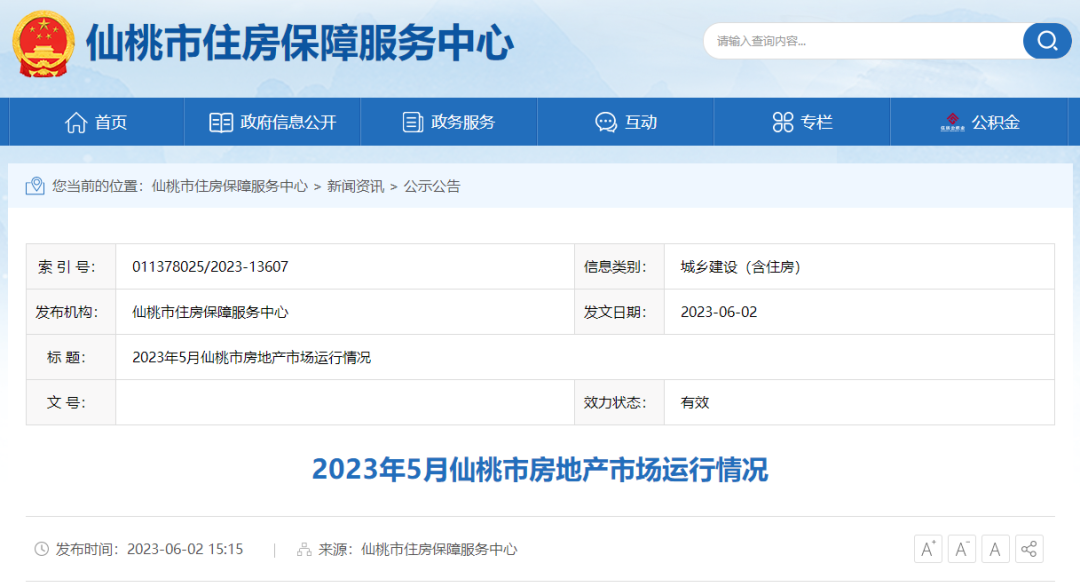Image resolution: width=1080 pixels, height=587 pixels.
Task: Open the share icon button
Action: pos(1029,549)
